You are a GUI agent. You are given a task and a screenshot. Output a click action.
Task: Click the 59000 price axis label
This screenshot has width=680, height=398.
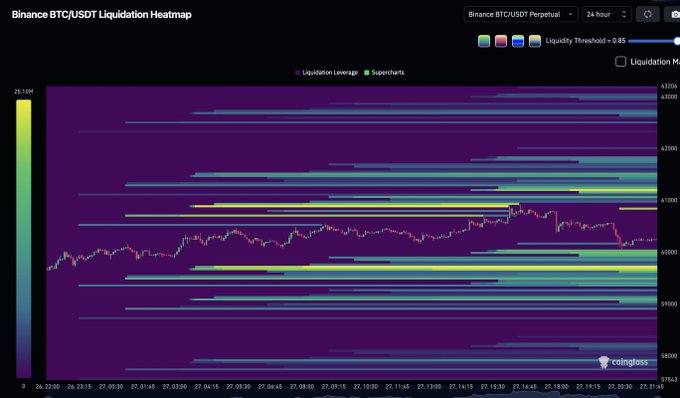669,304
